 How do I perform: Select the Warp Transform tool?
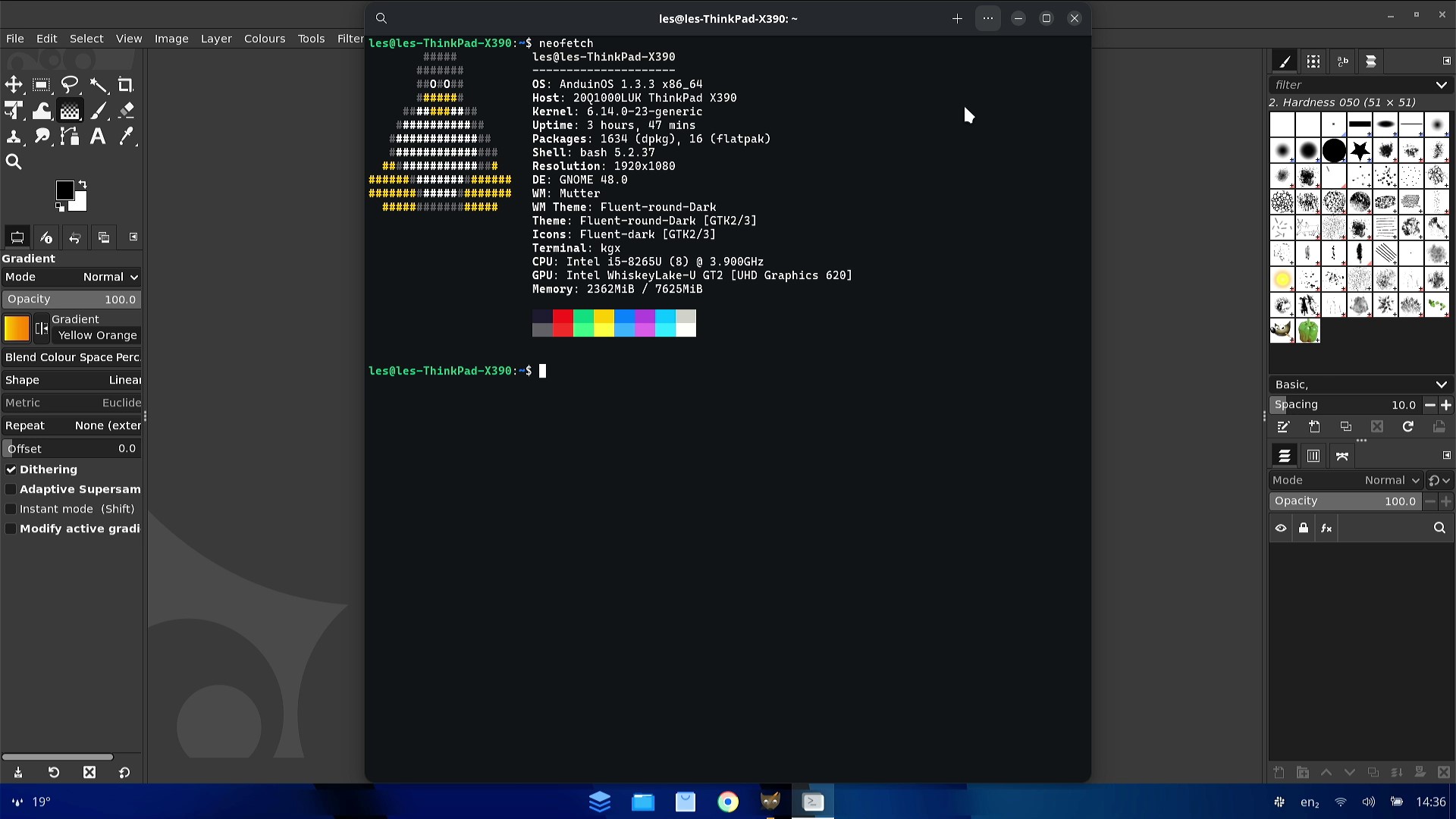tap(42, 111)
